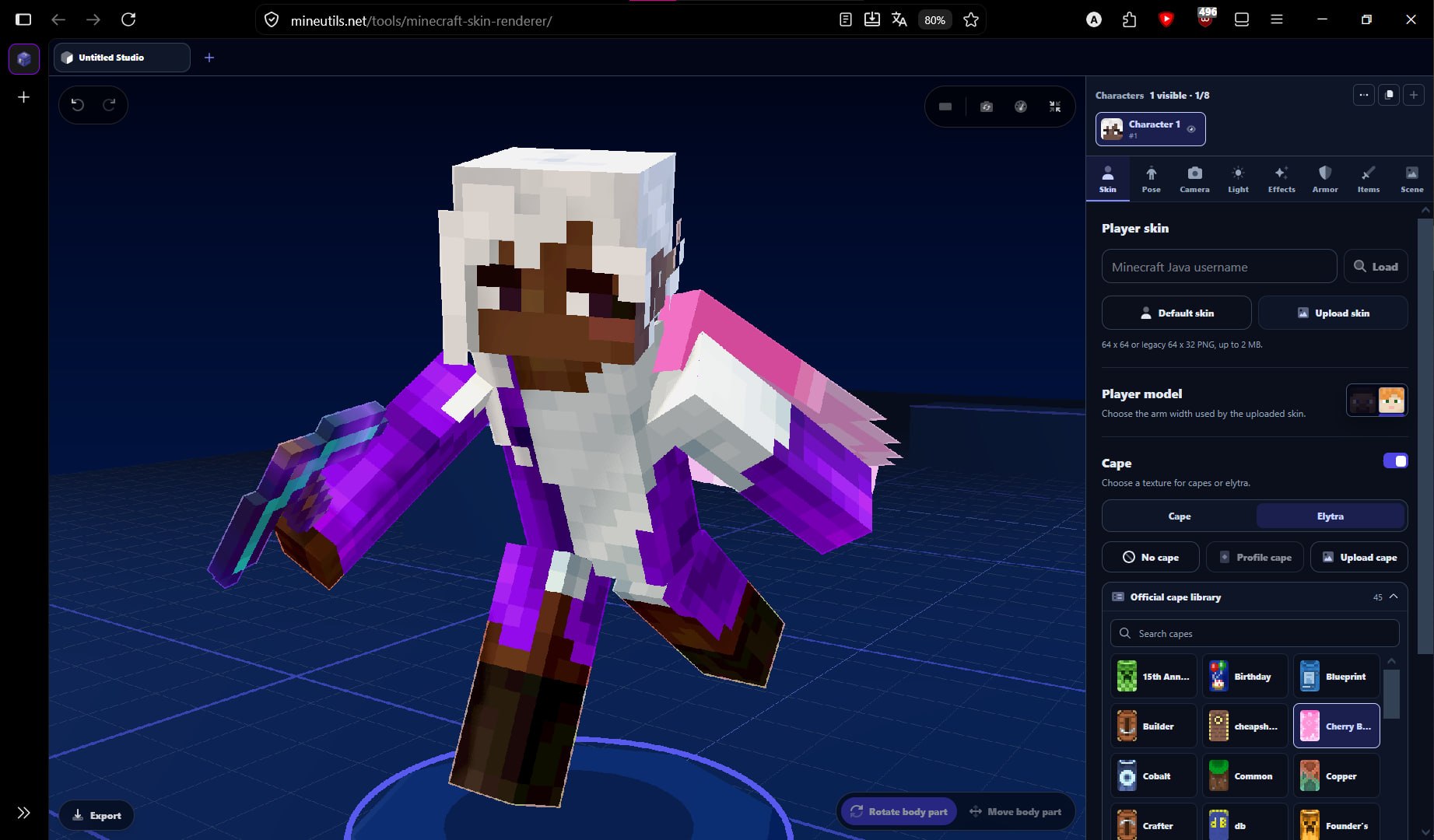Open the Skin tab
Image resolution: width=1434 pixels, height=840 pixels.
click(x=1108, y=179)
